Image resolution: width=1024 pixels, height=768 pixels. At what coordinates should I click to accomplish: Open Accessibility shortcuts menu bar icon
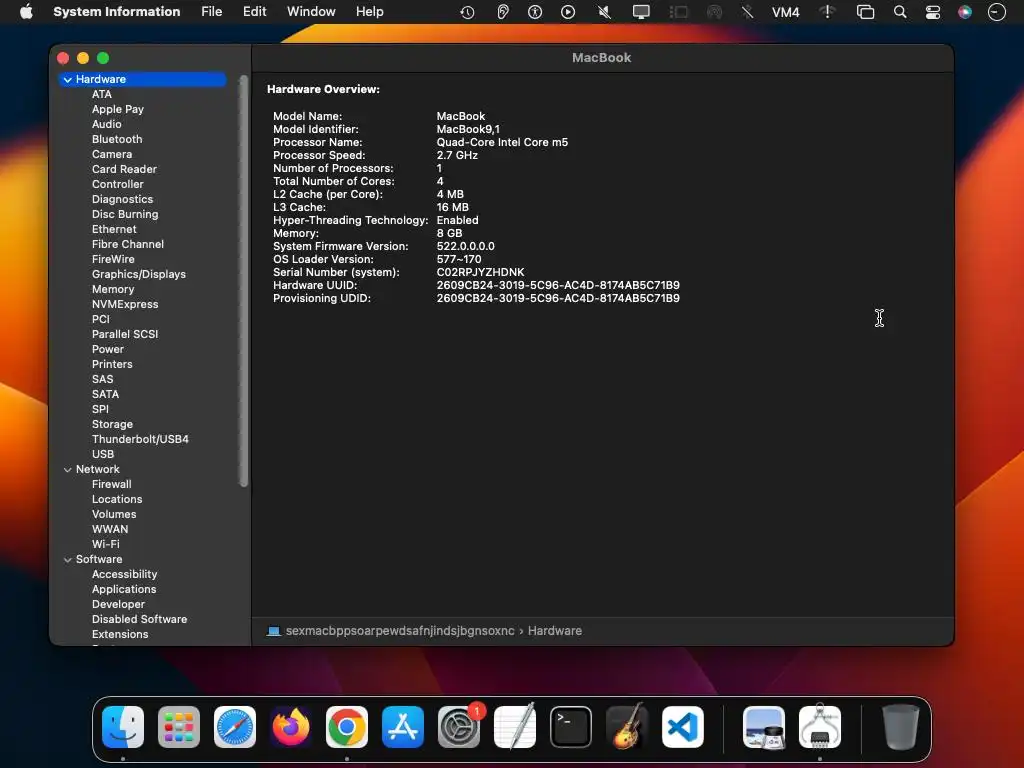click(535, 12)
